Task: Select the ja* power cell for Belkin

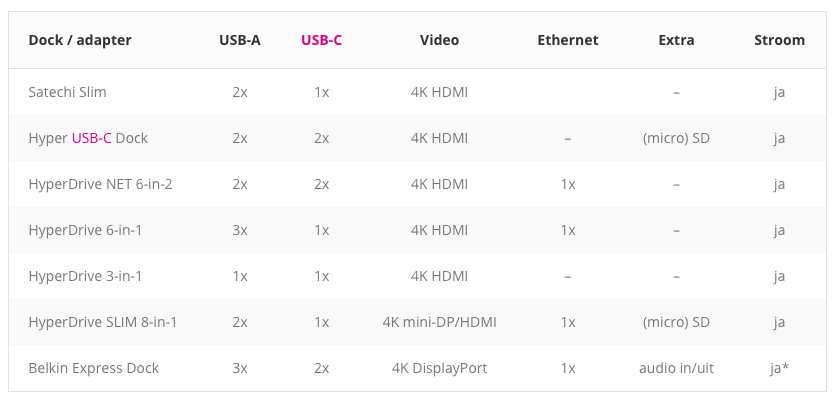Action: point(779,368)
